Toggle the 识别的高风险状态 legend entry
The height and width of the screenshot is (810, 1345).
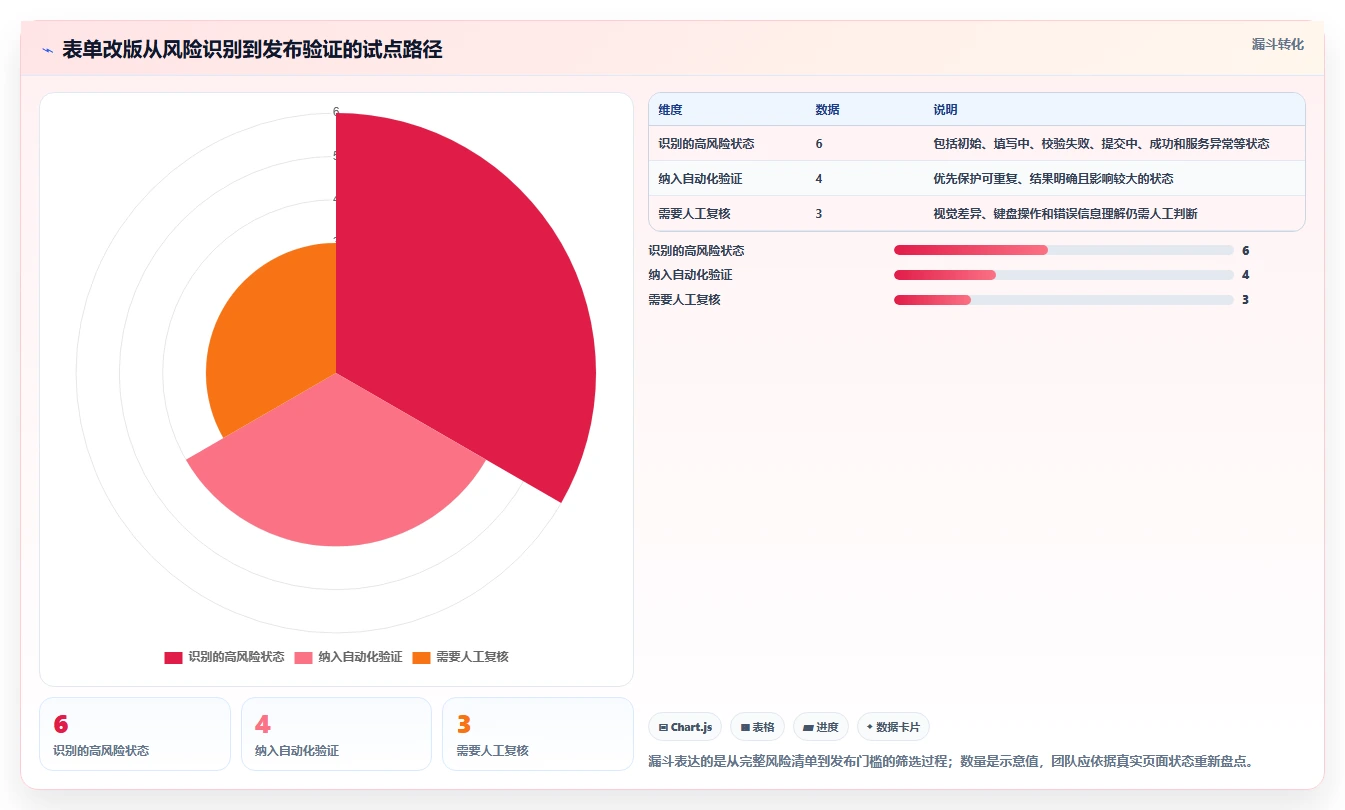coord(224,657)
